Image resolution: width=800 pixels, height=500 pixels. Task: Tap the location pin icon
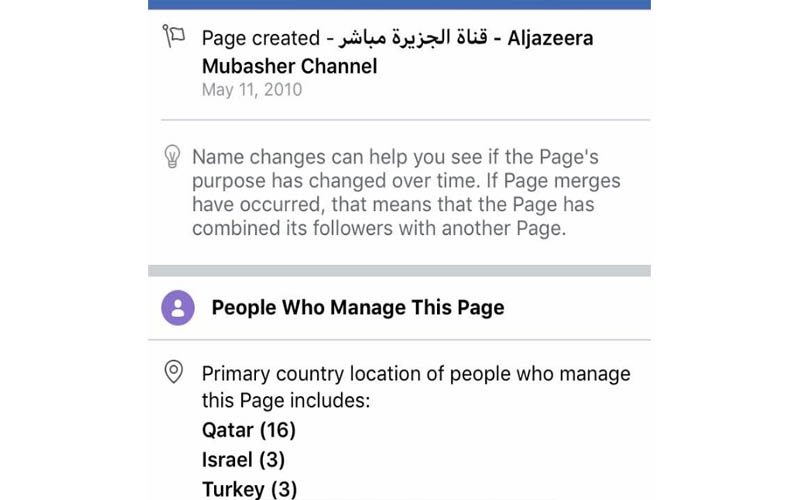pos(174,373)
